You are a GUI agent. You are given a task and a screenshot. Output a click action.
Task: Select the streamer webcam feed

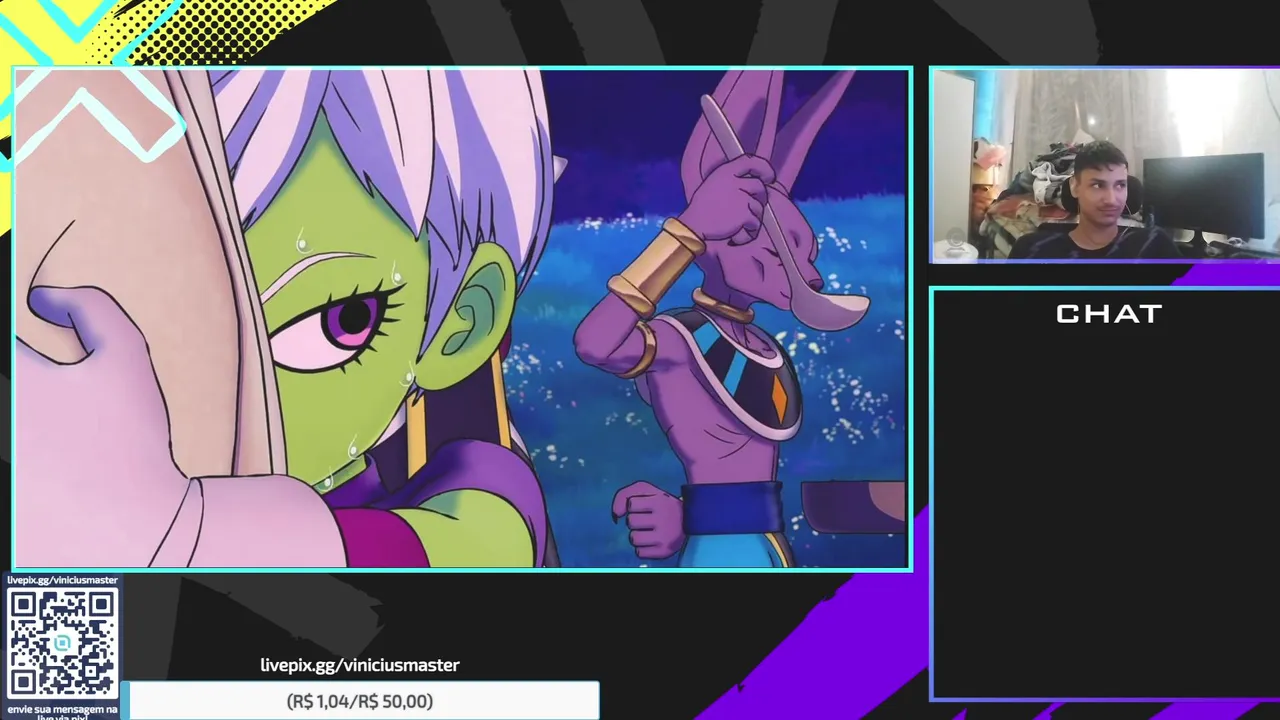[1105, 165]
